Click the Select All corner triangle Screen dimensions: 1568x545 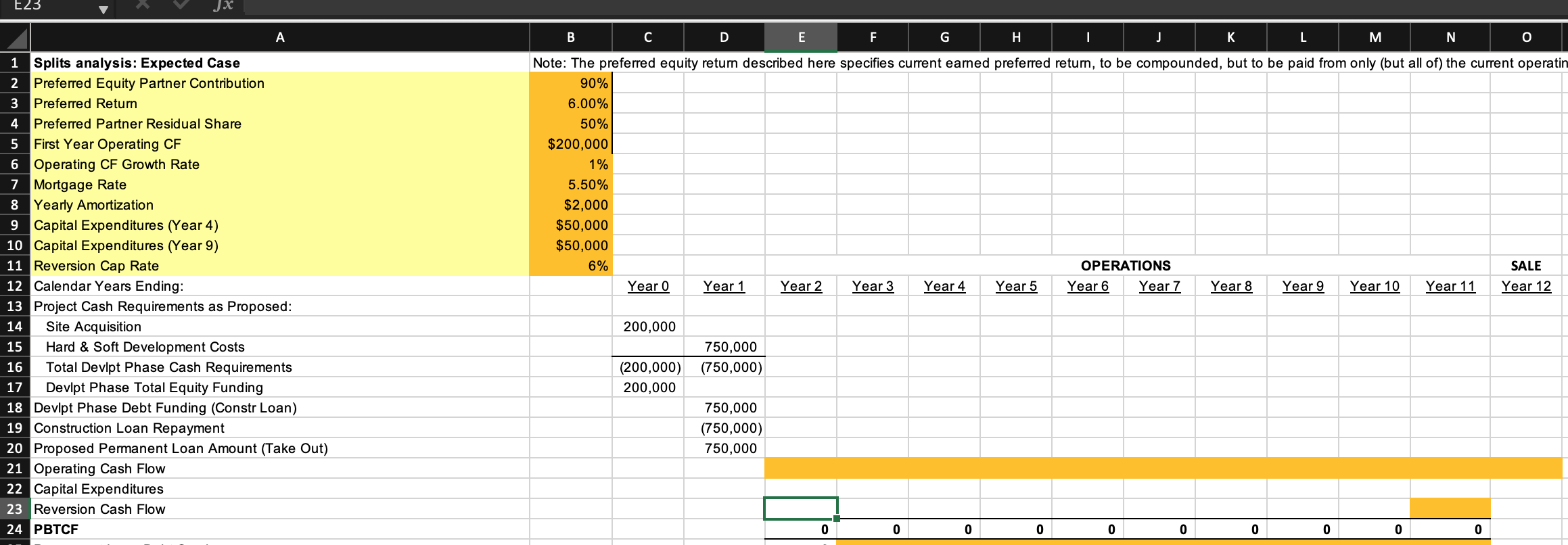[15, 37]
